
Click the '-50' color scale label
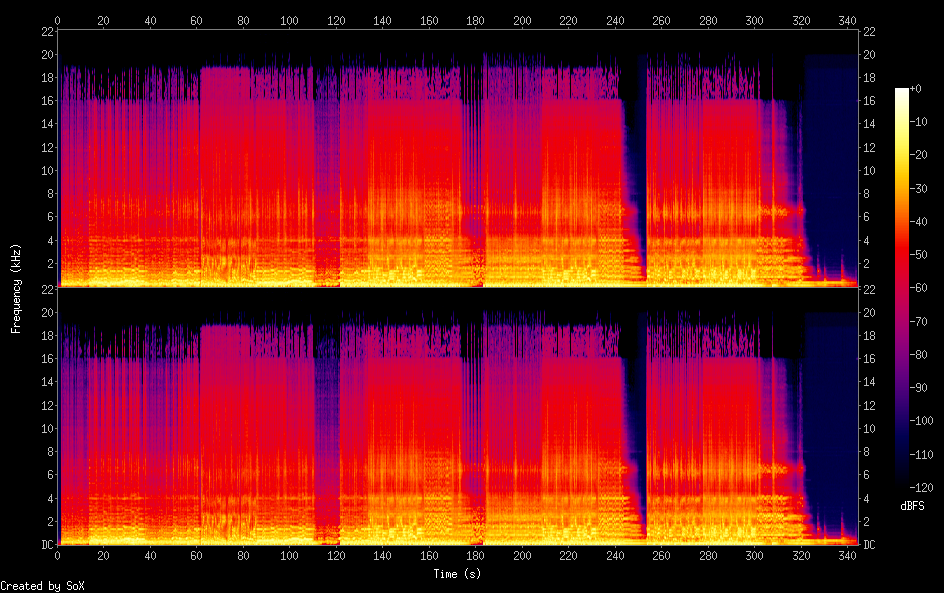coord(918,255)
